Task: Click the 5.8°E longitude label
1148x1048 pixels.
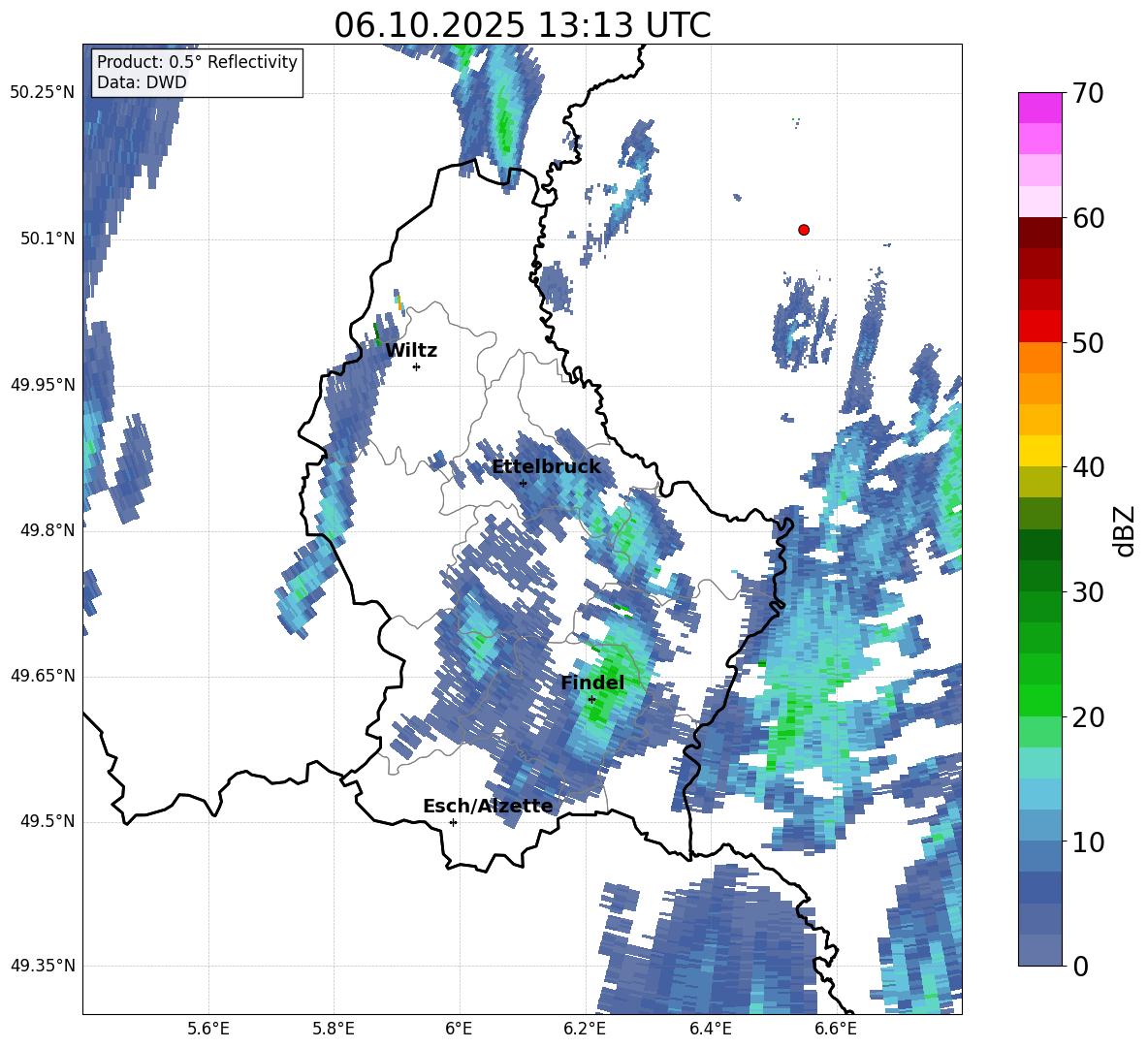Action: coord(334,1029)
